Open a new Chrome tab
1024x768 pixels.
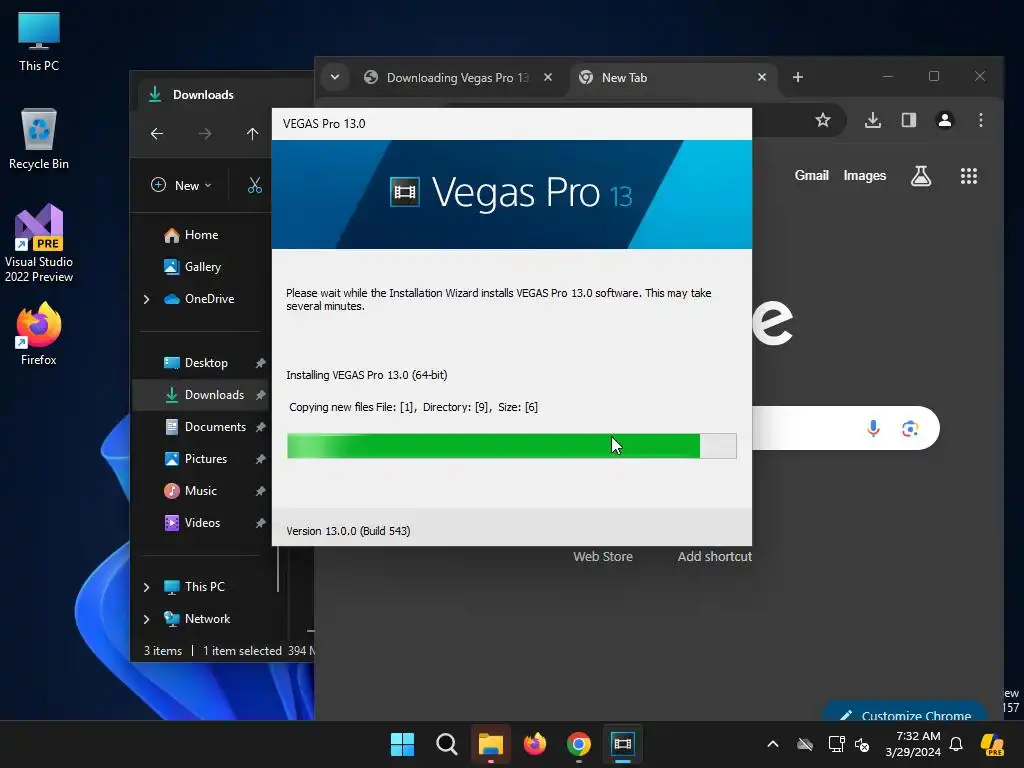[x=797, y=77]
